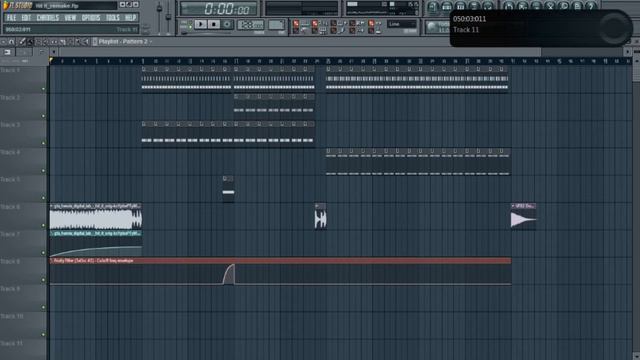This screenshot has height=360, width=640.
Task: Open the EDIT menu
Action: click(x=26, y=18)
